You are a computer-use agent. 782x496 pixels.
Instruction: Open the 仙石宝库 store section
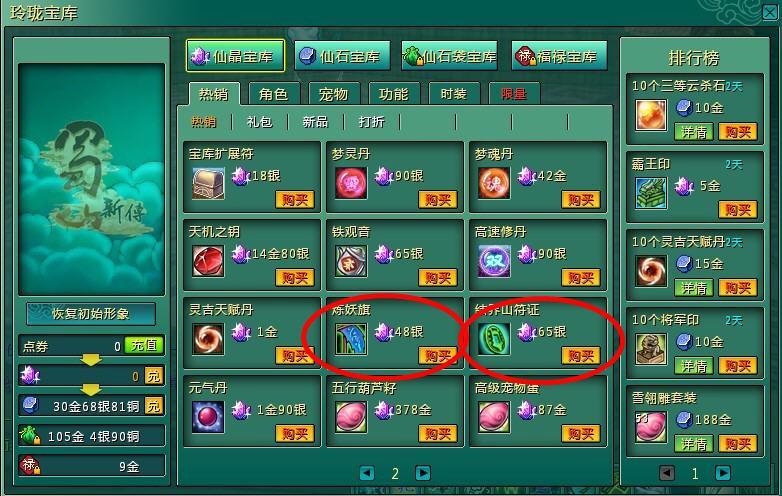point(342,56)
